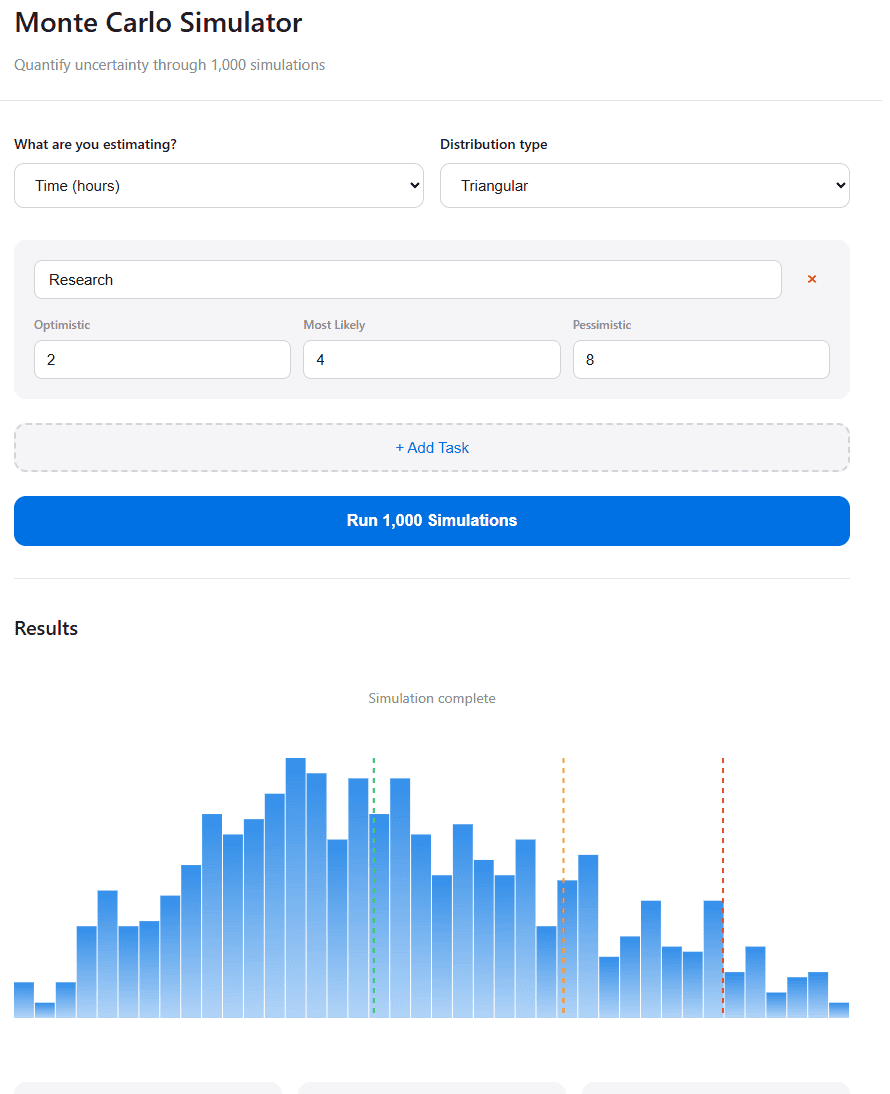Click the green dashed percentile marker
Viewport: 890px width, 1094px height.
pos(373,885)
